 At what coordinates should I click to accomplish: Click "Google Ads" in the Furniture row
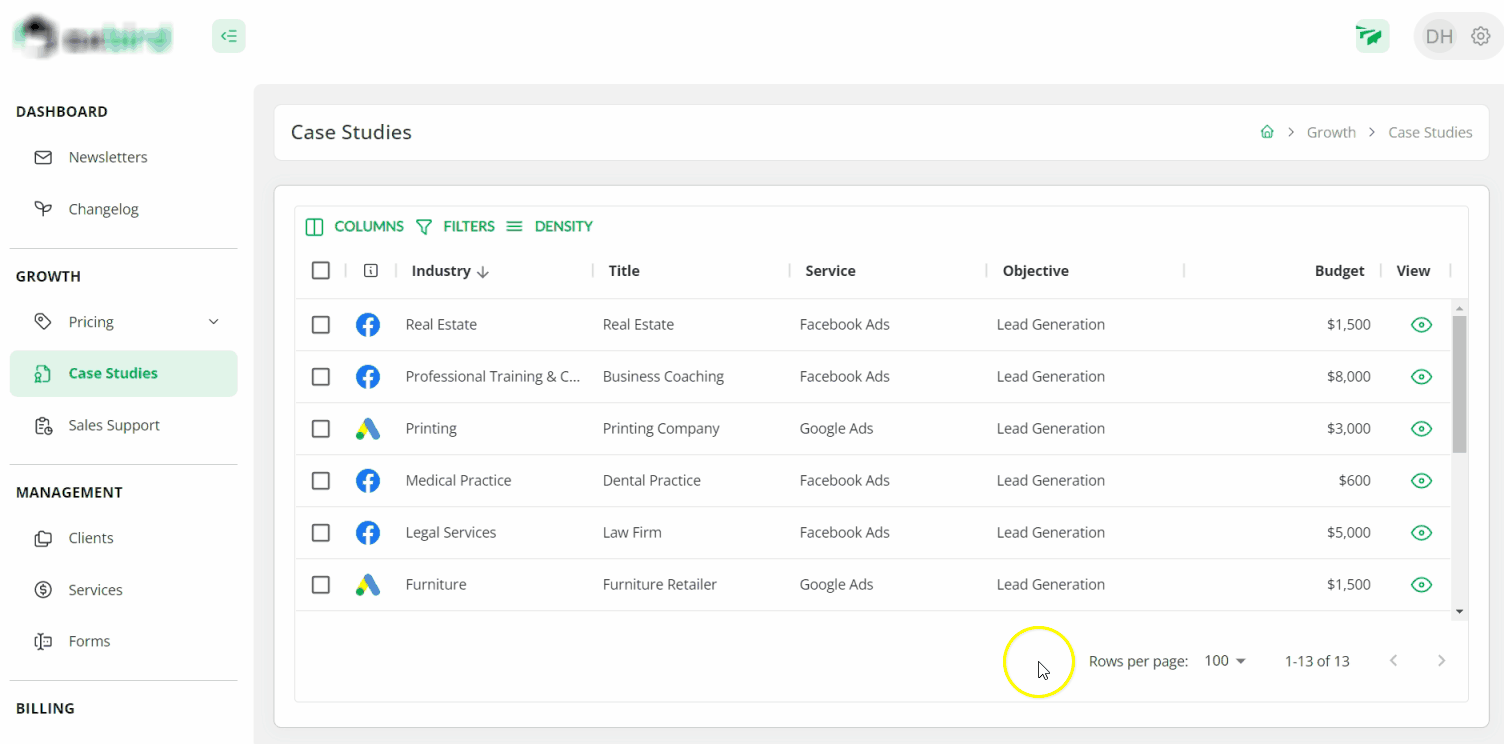[836, 585]
